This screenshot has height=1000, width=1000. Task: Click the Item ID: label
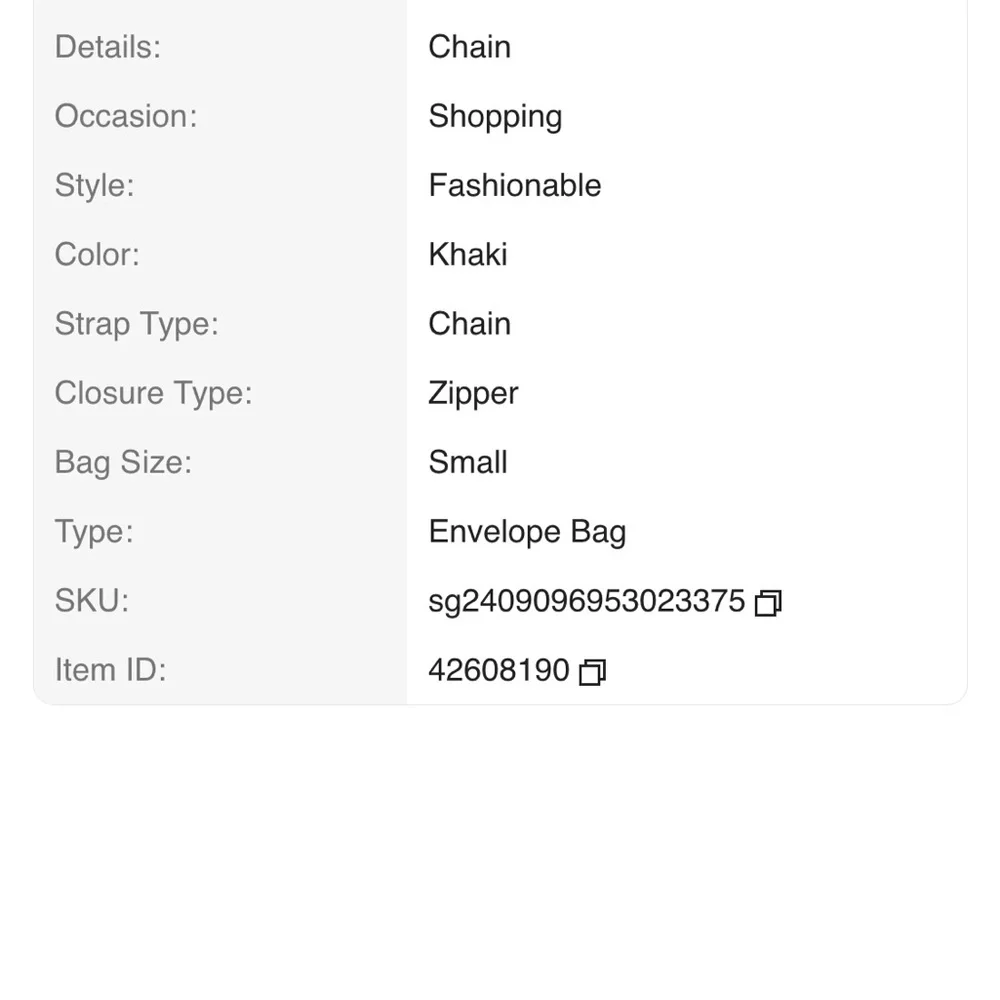tap(110, 670)
